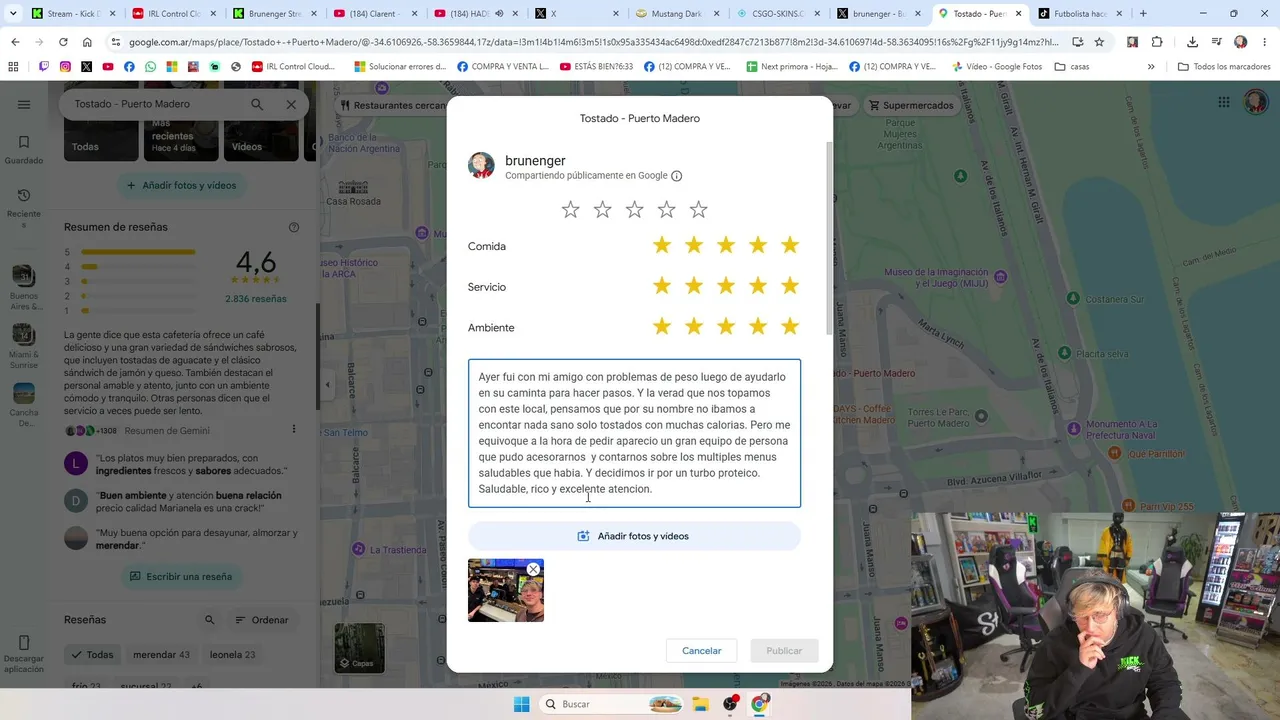Image resolution: width=1280 pixels, height=720 pixels.
Task: Click the Publicar button
Action: (784, 651)
